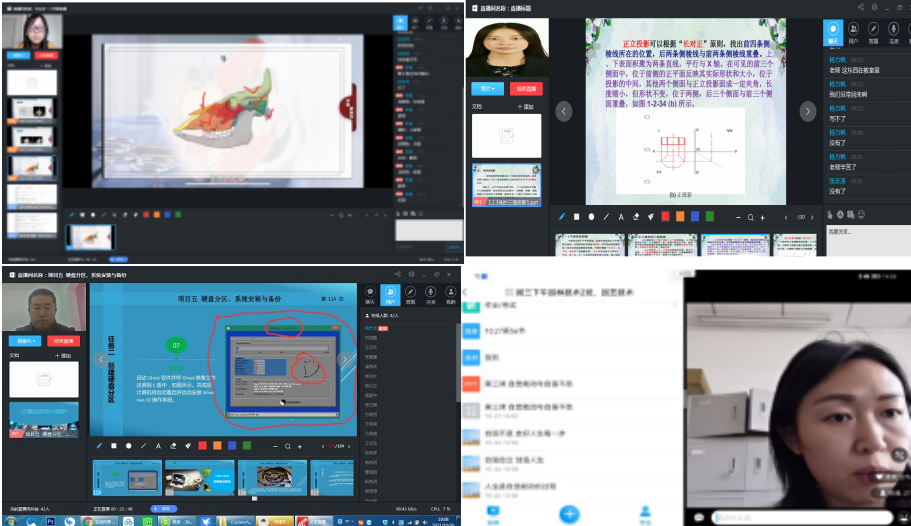Screen dimensions: 911x526
Task: Open blue dropdown under the glasses-wearing teacher's video
Action: (x=20, y=56)
